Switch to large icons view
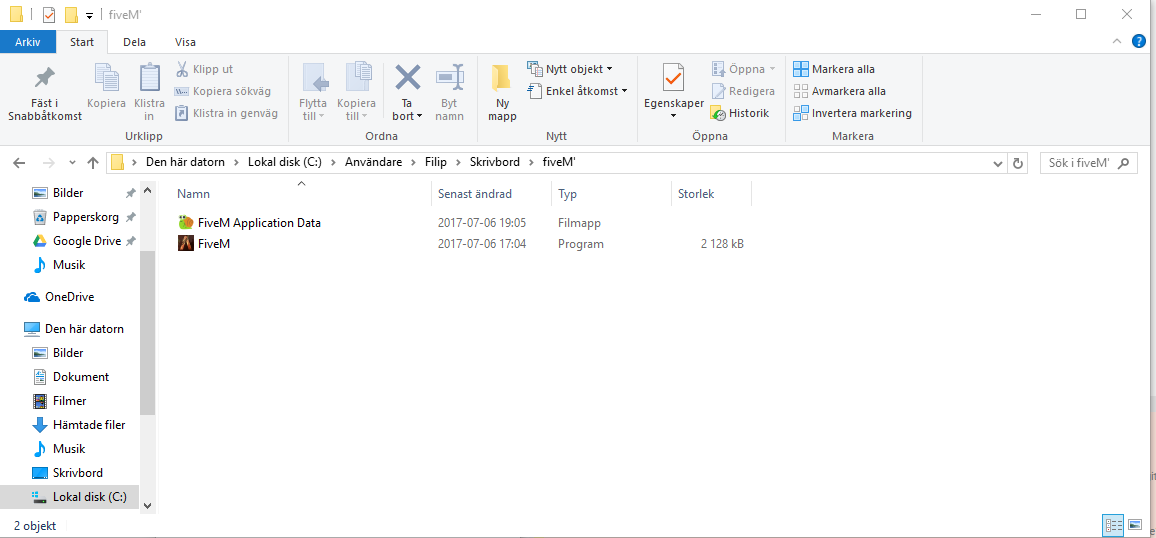The height and width of the screenshot is (538, 1156). coord(1135,525)
